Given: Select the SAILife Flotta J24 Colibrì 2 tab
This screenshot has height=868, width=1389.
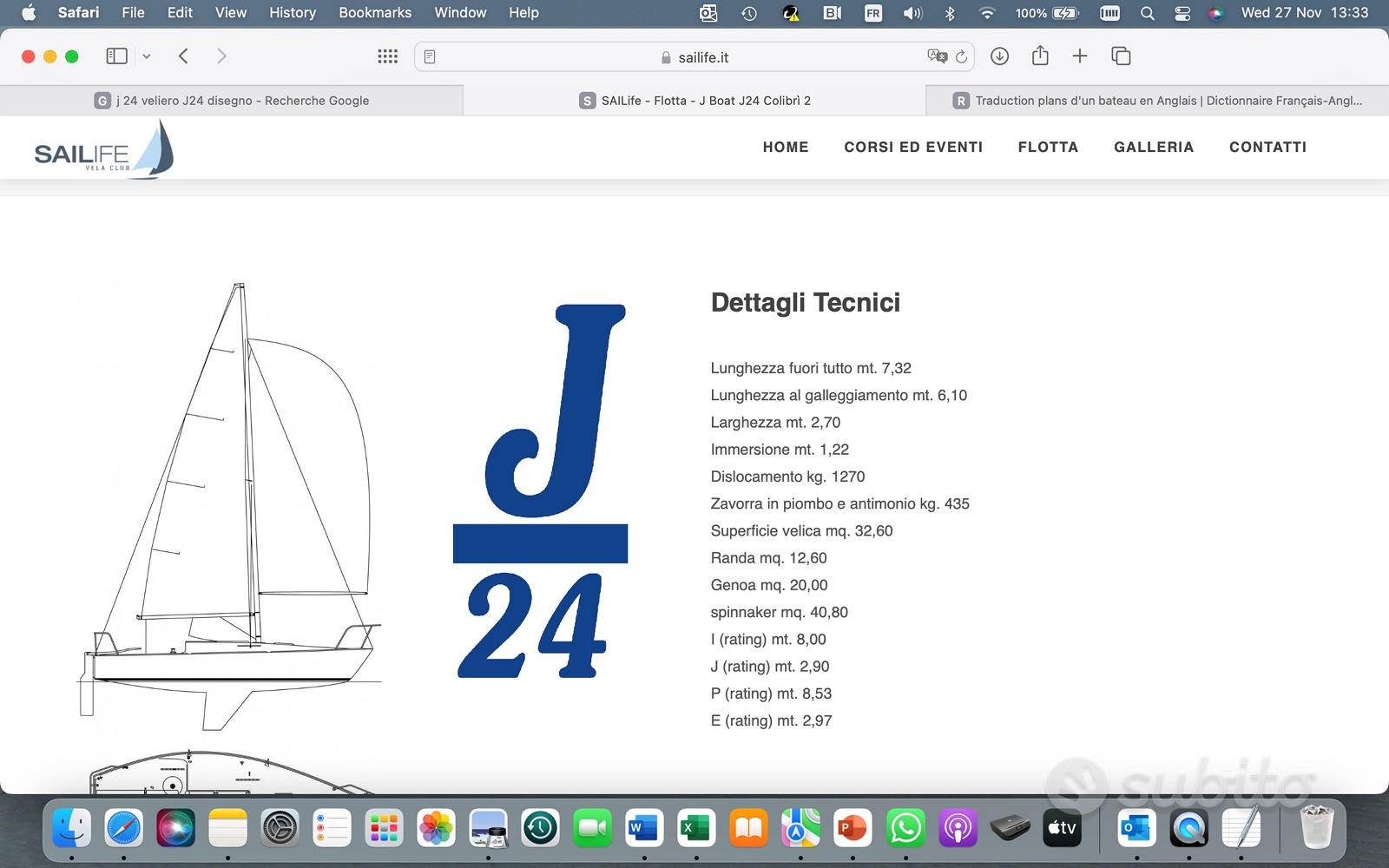Looking at the screenshot, I should coord(694,101).
